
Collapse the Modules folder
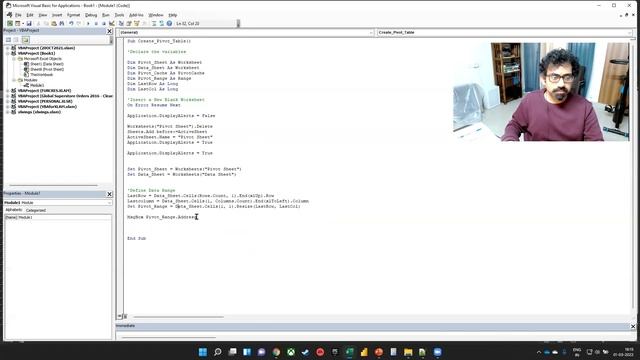[14, 80]
